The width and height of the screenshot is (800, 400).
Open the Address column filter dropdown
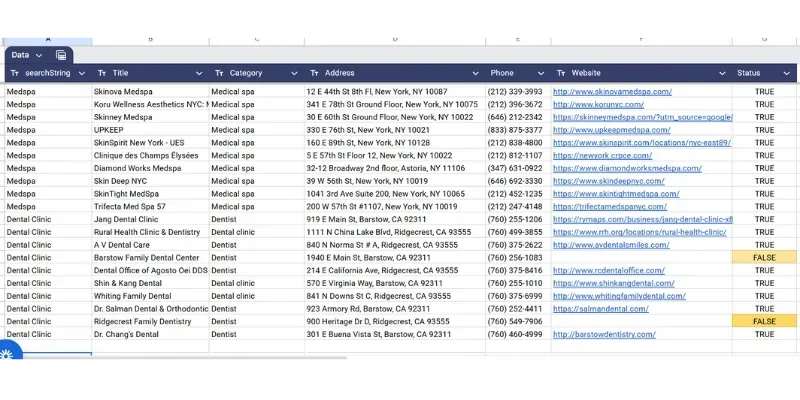tap(476, 73)
